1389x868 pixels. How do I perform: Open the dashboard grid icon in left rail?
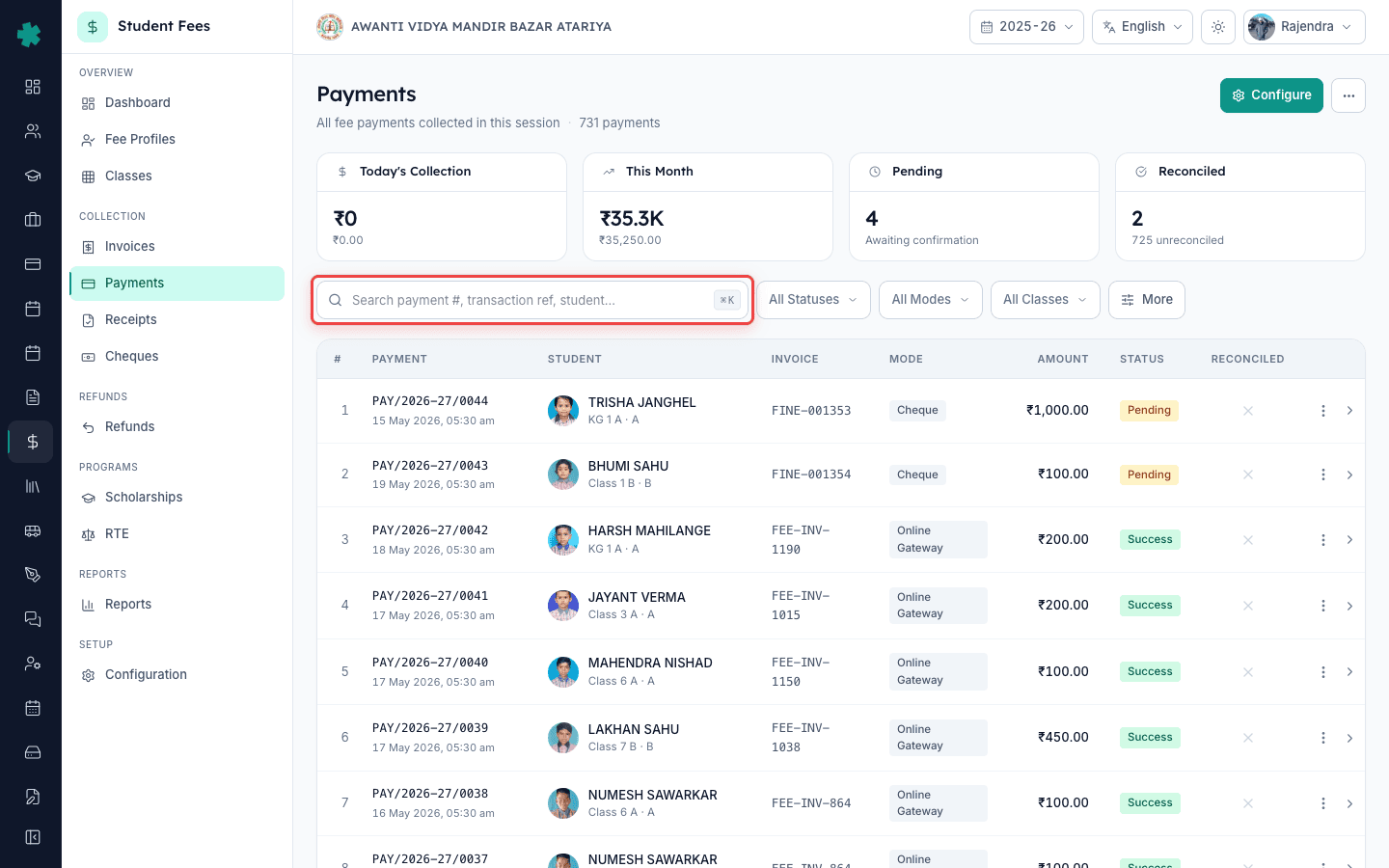click(x=33, y=87)
